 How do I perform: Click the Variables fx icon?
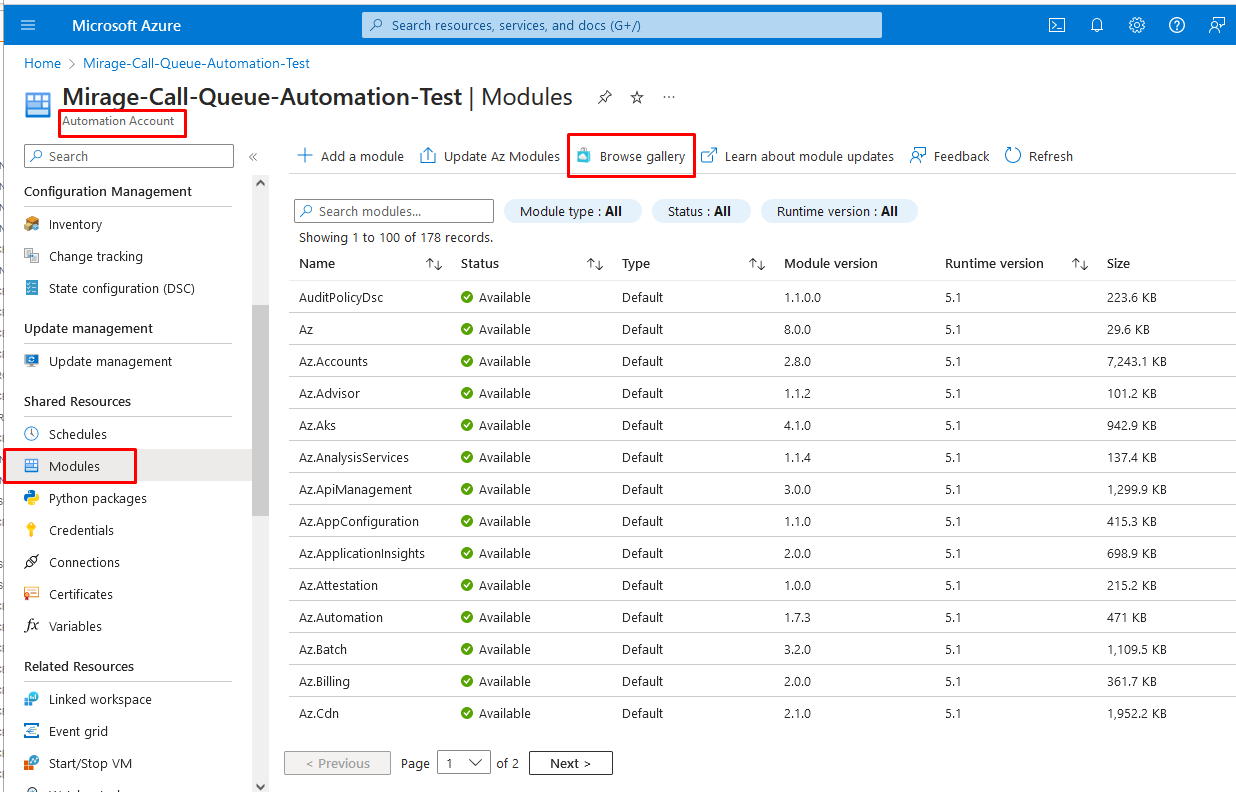click(x=32, y=626)
